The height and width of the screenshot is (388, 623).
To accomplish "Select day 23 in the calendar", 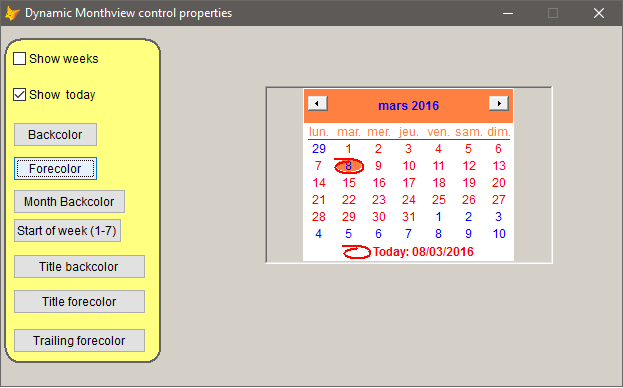I will (379, 200).
